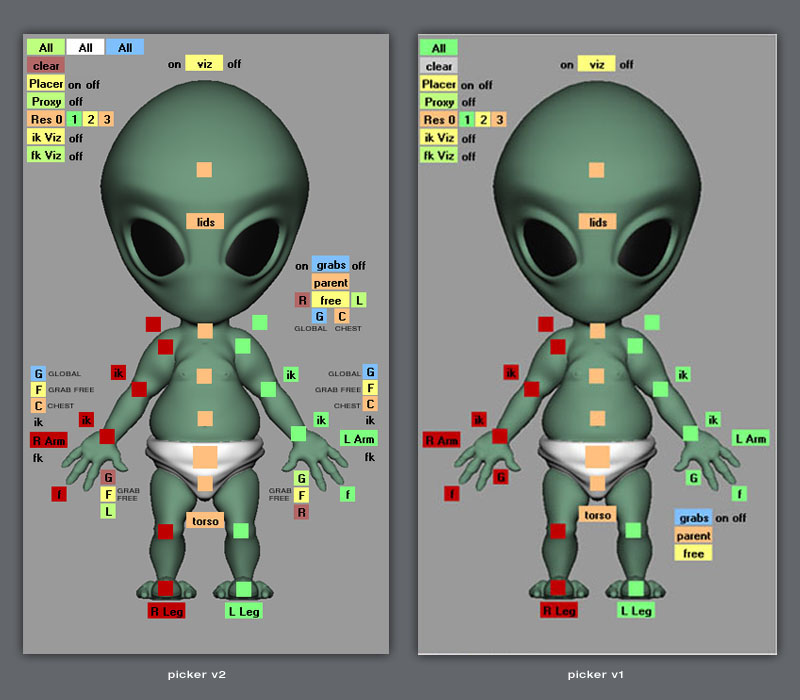800x700 pixels.
Task: Click the red right hand control in picker v2
Action: 107,436
